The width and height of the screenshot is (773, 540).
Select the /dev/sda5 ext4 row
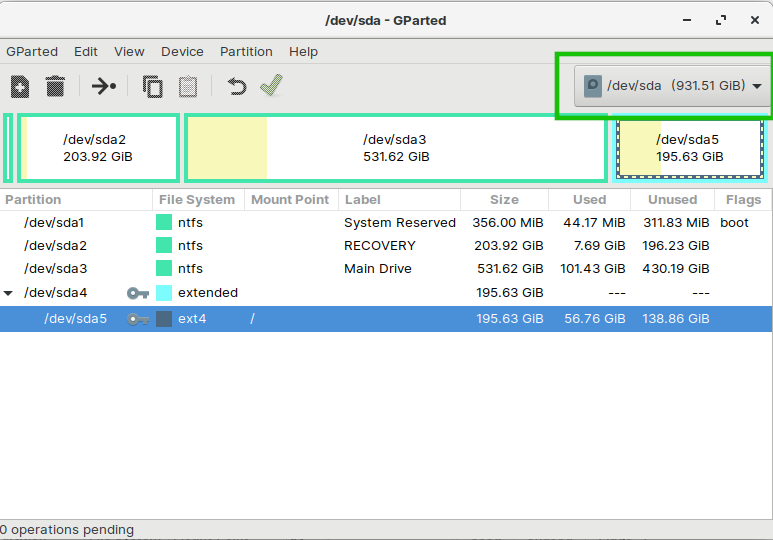click(386, 319)
